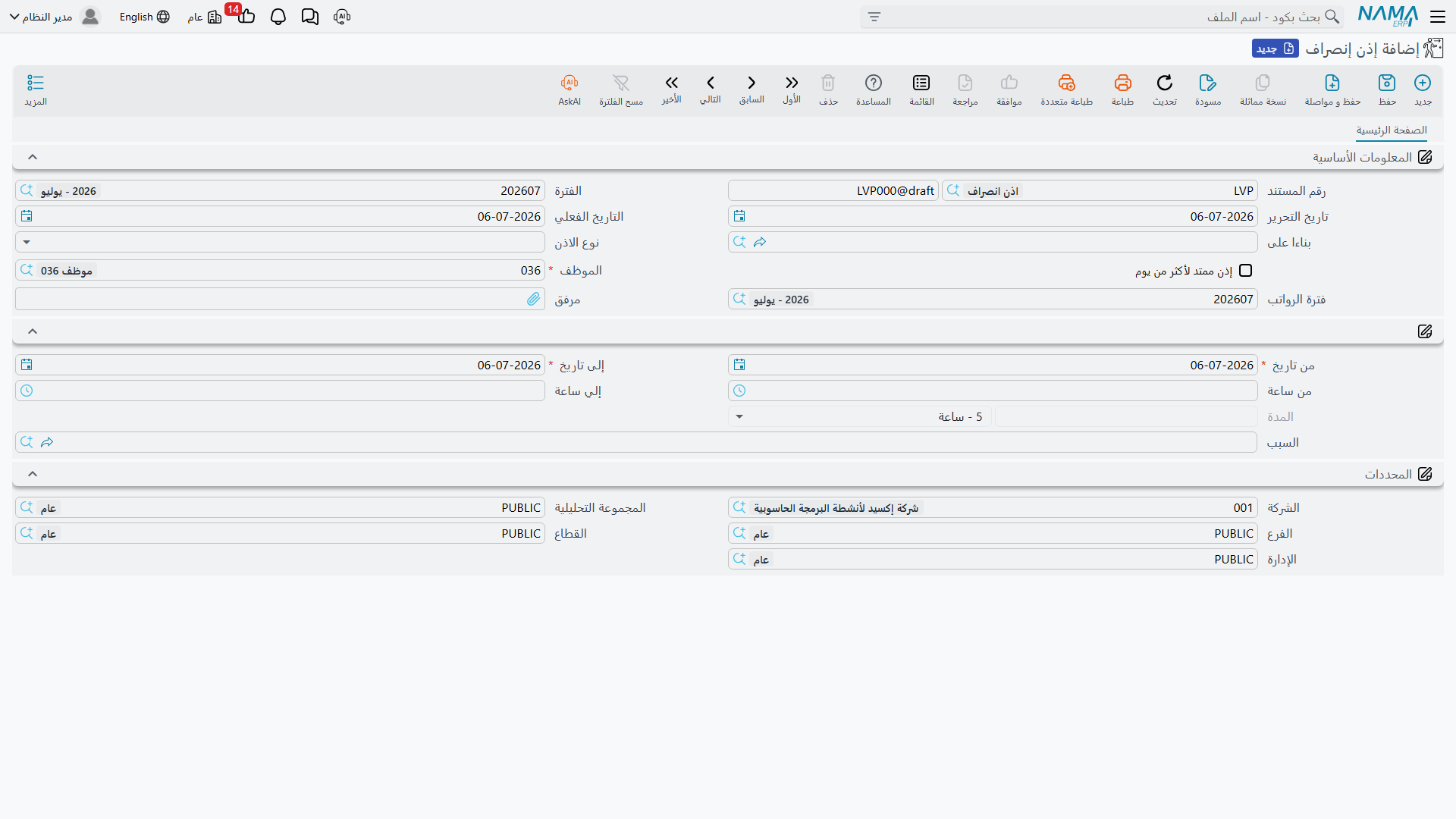Collapse المعلومات الأساسية section
Image resolution: width=1456 pixels, height=819 pixels.
[x=32, y=157]
